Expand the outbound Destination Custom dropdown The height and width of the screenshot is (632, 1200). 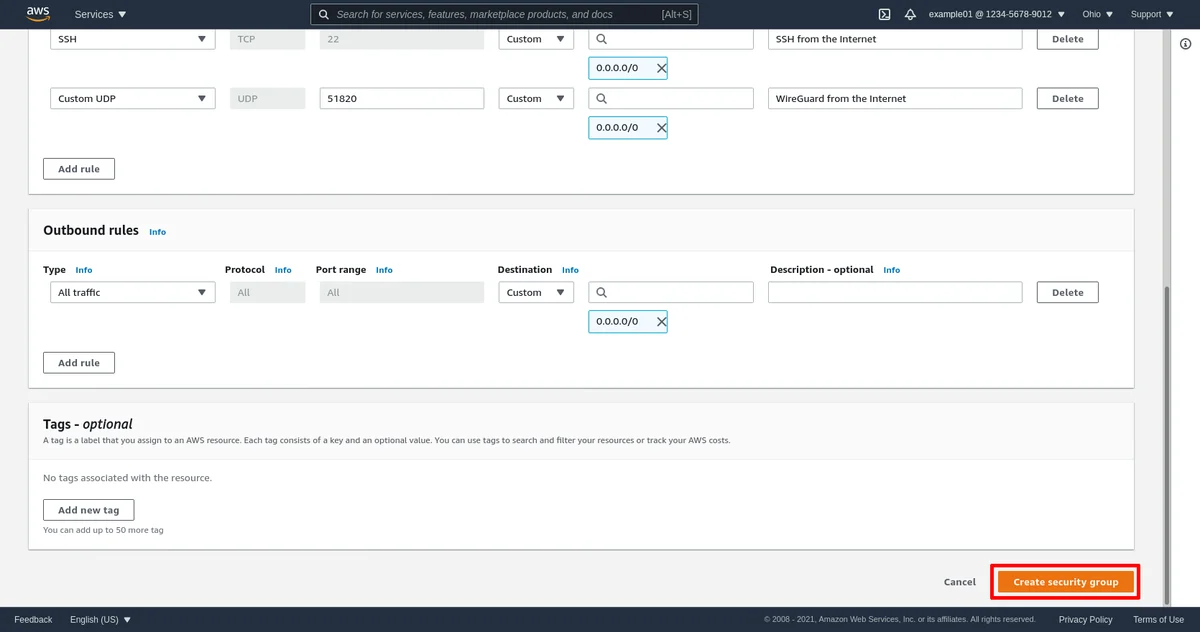coord(536,293)
